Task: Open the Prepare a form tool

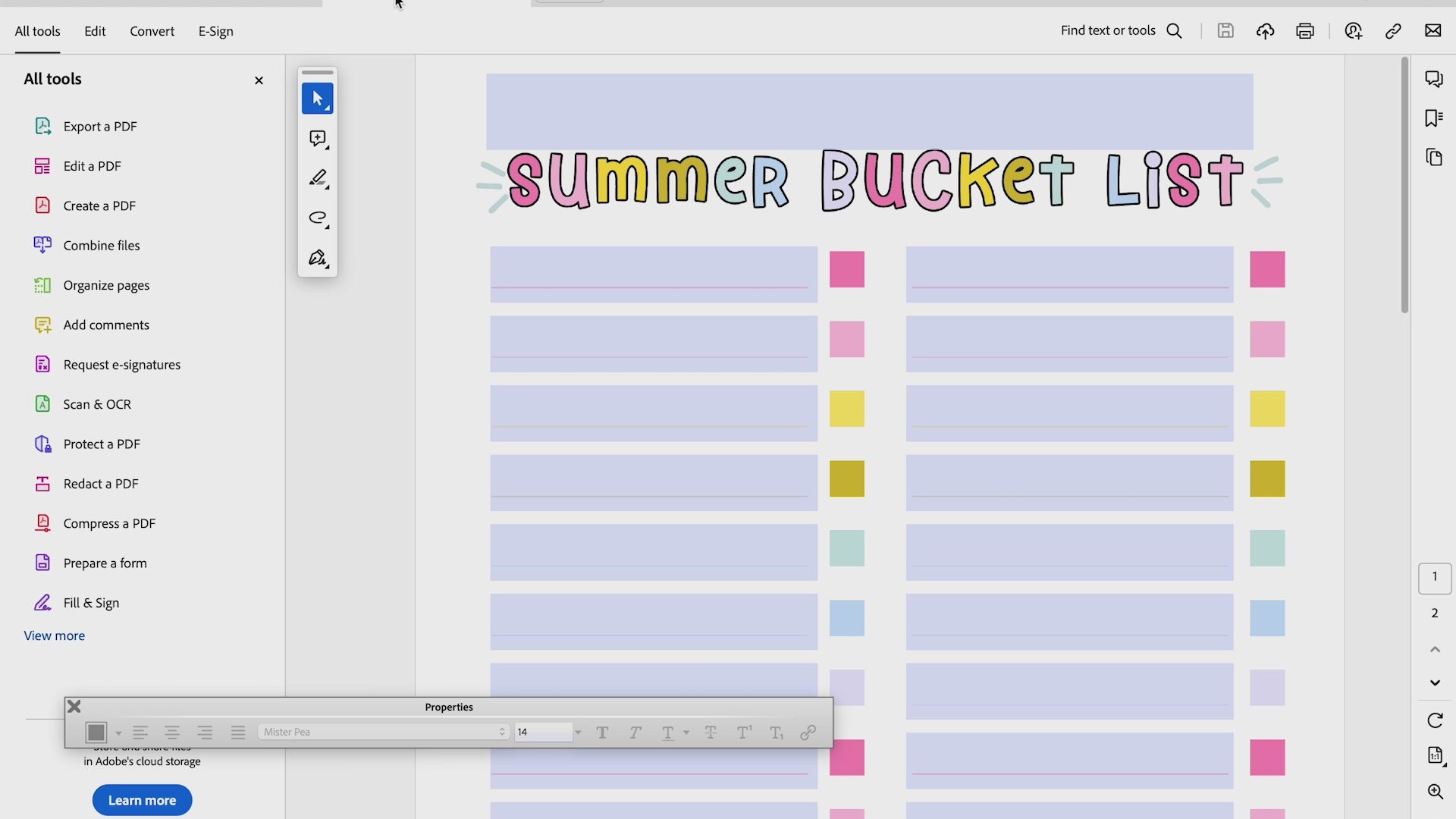Action: (105, 563)
